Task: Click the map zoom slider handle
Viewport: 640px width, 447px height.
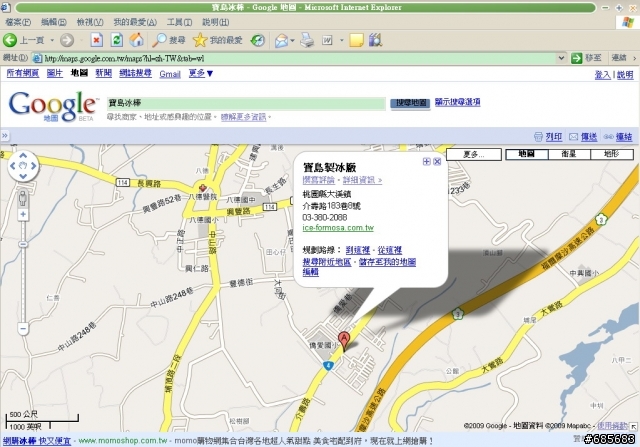Action: [x=23, y=244]
